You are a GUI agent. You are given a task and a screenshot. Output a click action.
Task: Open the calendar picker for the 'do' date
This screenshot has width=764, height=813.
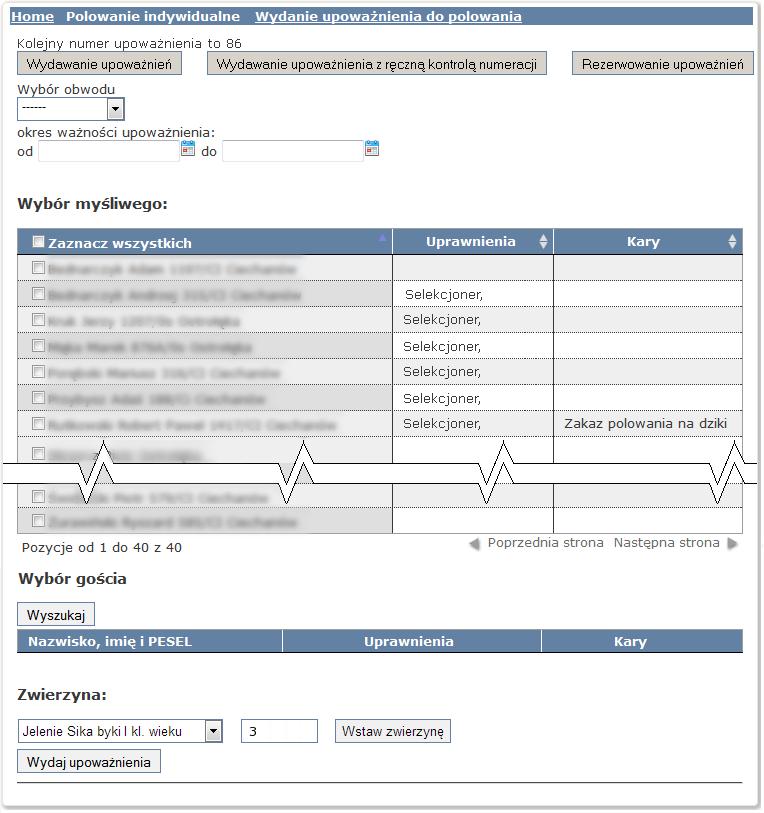click(372, 148)
